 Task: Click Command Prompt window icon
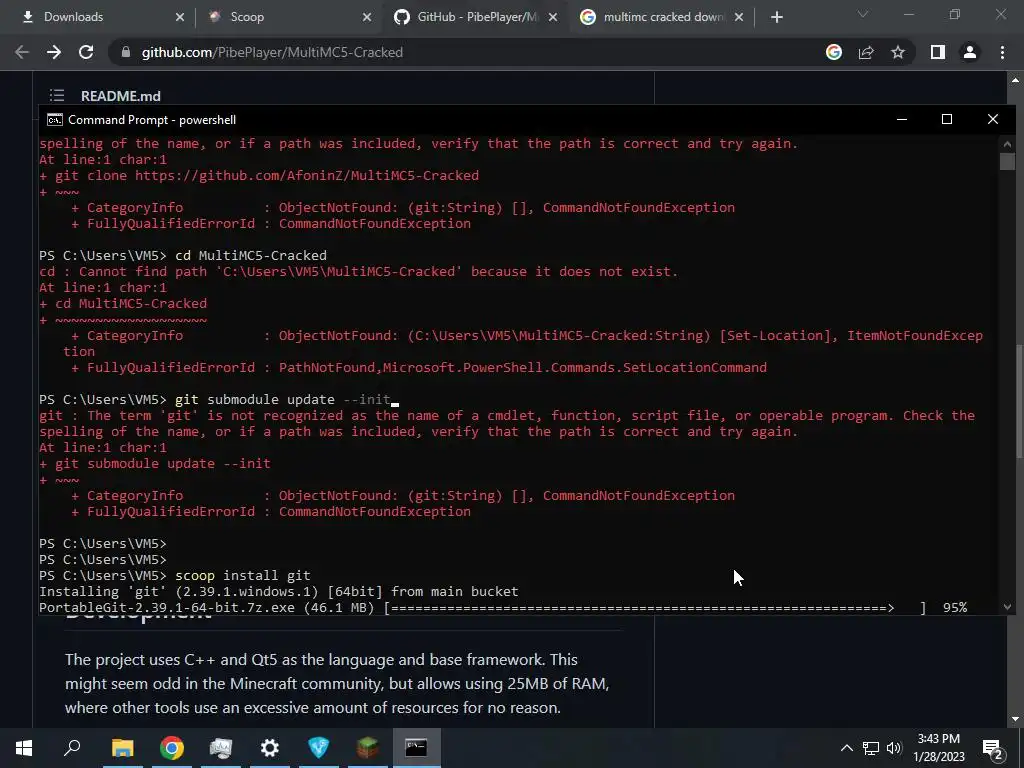55,120
